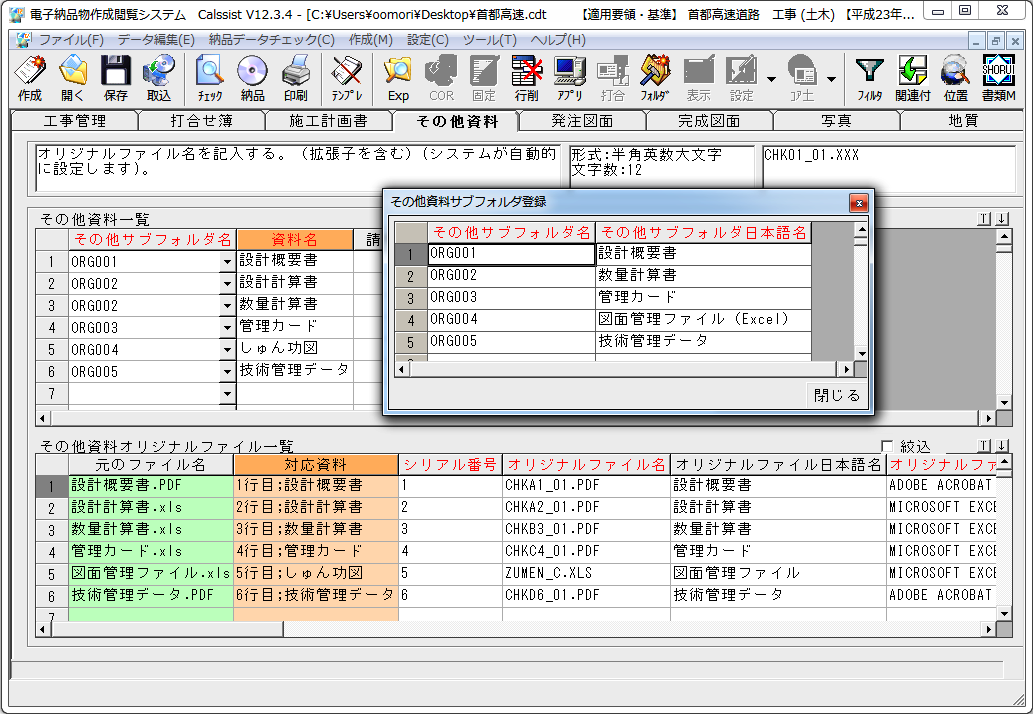Expand the dropdown arrow beside コア土 toolbar icon
Viewport: 1033px width, 714px height.
pyautogui.click(x=831, y=79)
